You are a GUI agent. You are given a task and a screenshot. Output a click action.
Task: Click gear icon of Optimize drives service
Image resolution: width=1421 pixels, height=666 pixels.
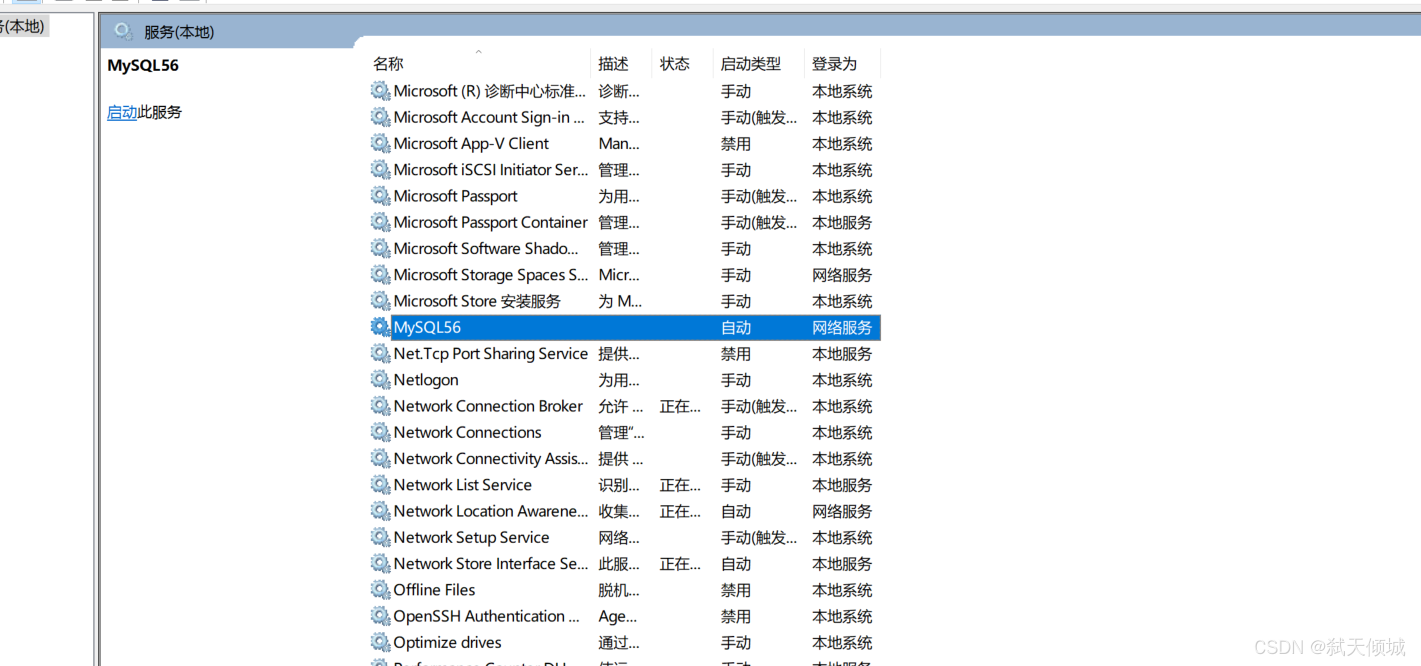point(380,643)
